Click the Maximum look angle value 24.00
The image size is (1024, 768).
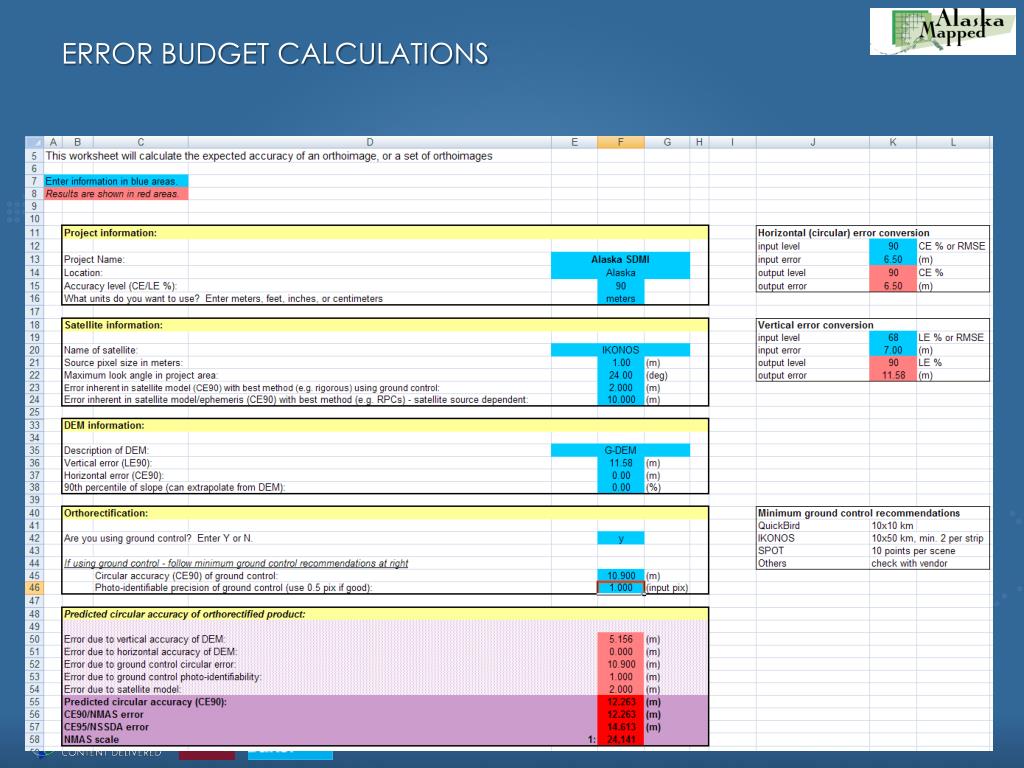click(x=620, y=375)
